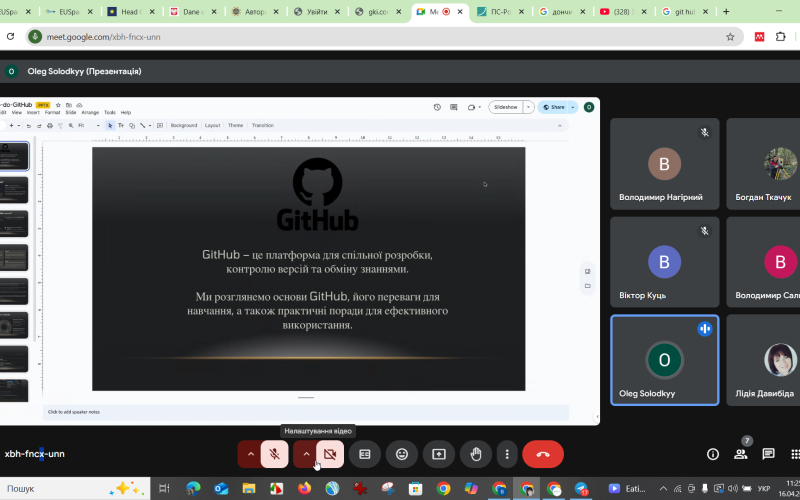Viewport: 800px width, 500px height.
Task: Open the Insert menu in Slides
Action: pos(33,112)
